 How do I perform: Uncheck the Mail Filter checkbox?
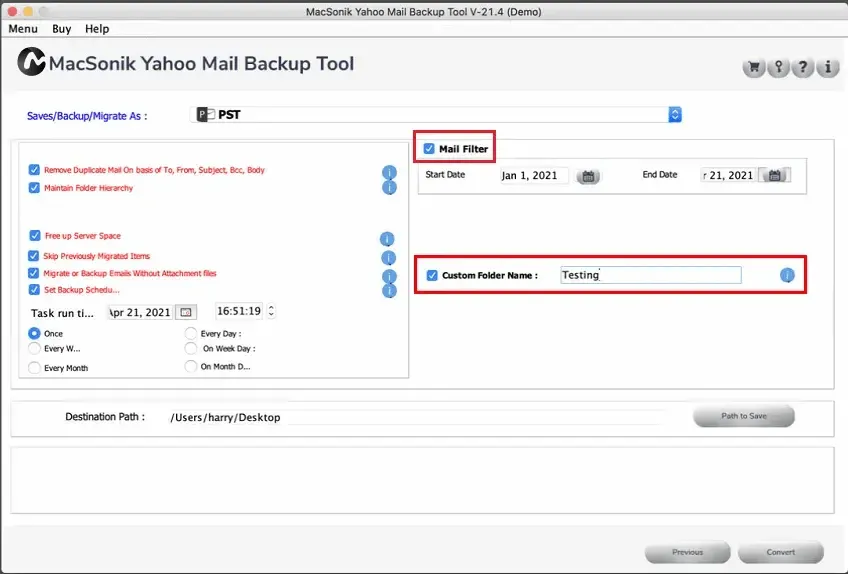pos(429,149)
